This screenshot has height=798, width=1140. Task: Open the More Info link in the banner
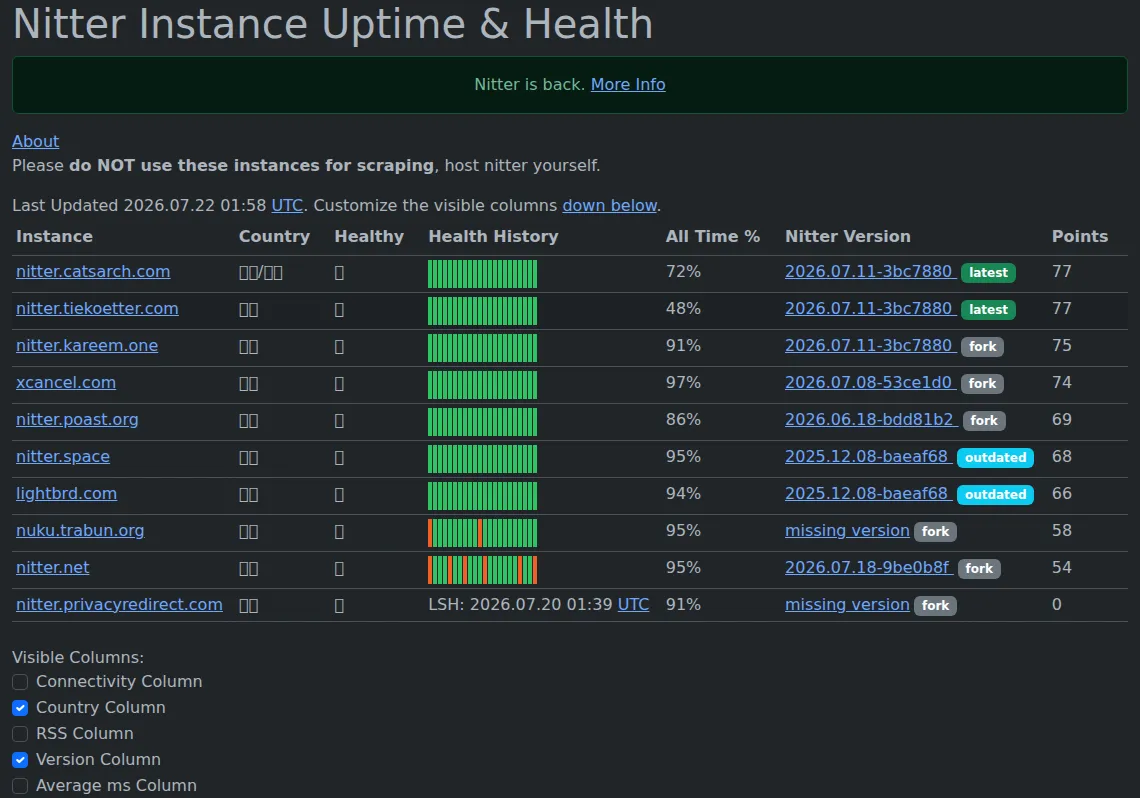(628, 84)
